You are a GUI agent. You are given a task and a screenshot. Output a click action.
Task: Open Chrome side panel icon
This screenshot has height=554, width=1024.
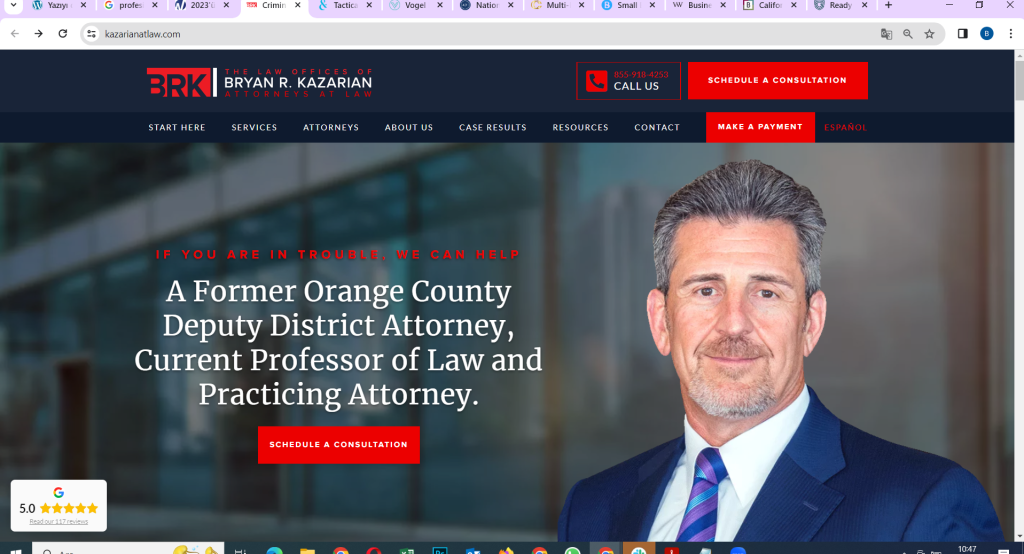[x=963, y=34]
